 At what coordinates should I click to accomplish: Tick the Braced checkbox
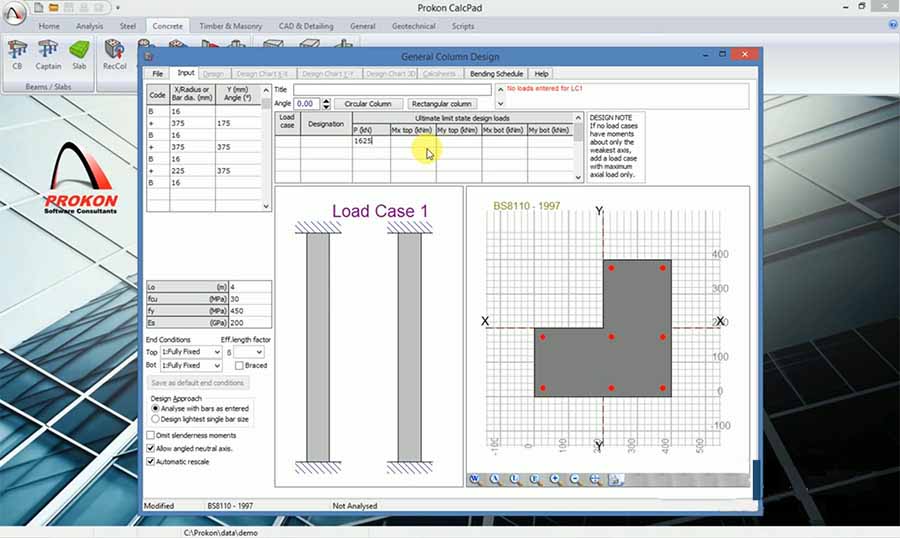(239, 365)
